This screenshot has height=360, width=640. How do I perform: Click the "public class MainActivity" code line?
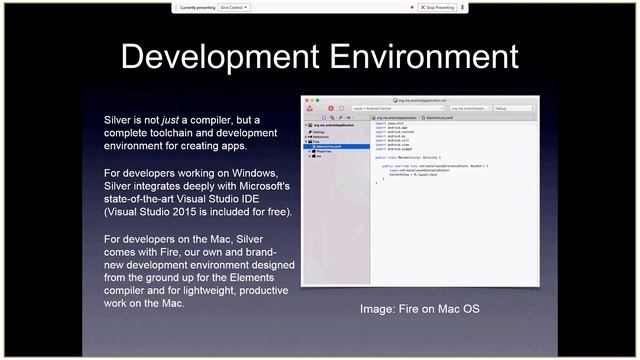click(408, 158)
